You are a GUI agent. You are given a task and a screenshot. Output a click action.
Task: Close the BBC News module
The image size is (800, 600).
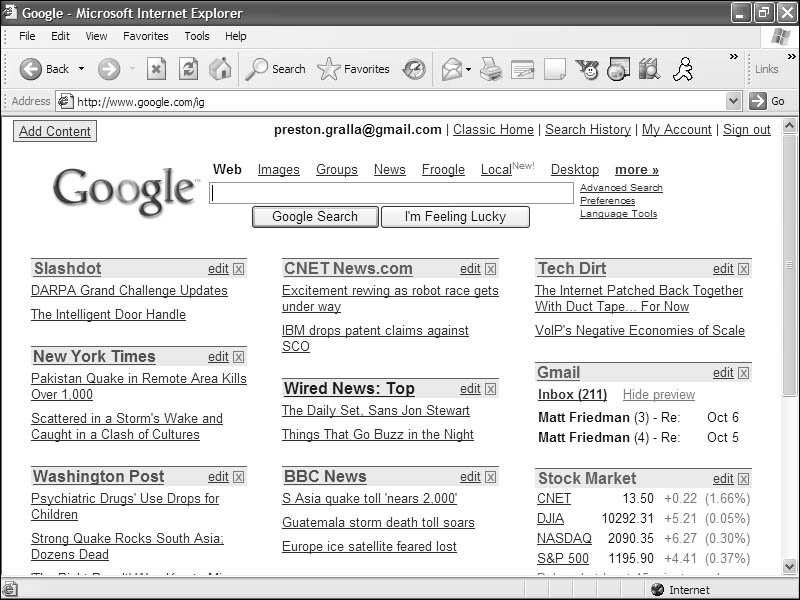[490, 477]
